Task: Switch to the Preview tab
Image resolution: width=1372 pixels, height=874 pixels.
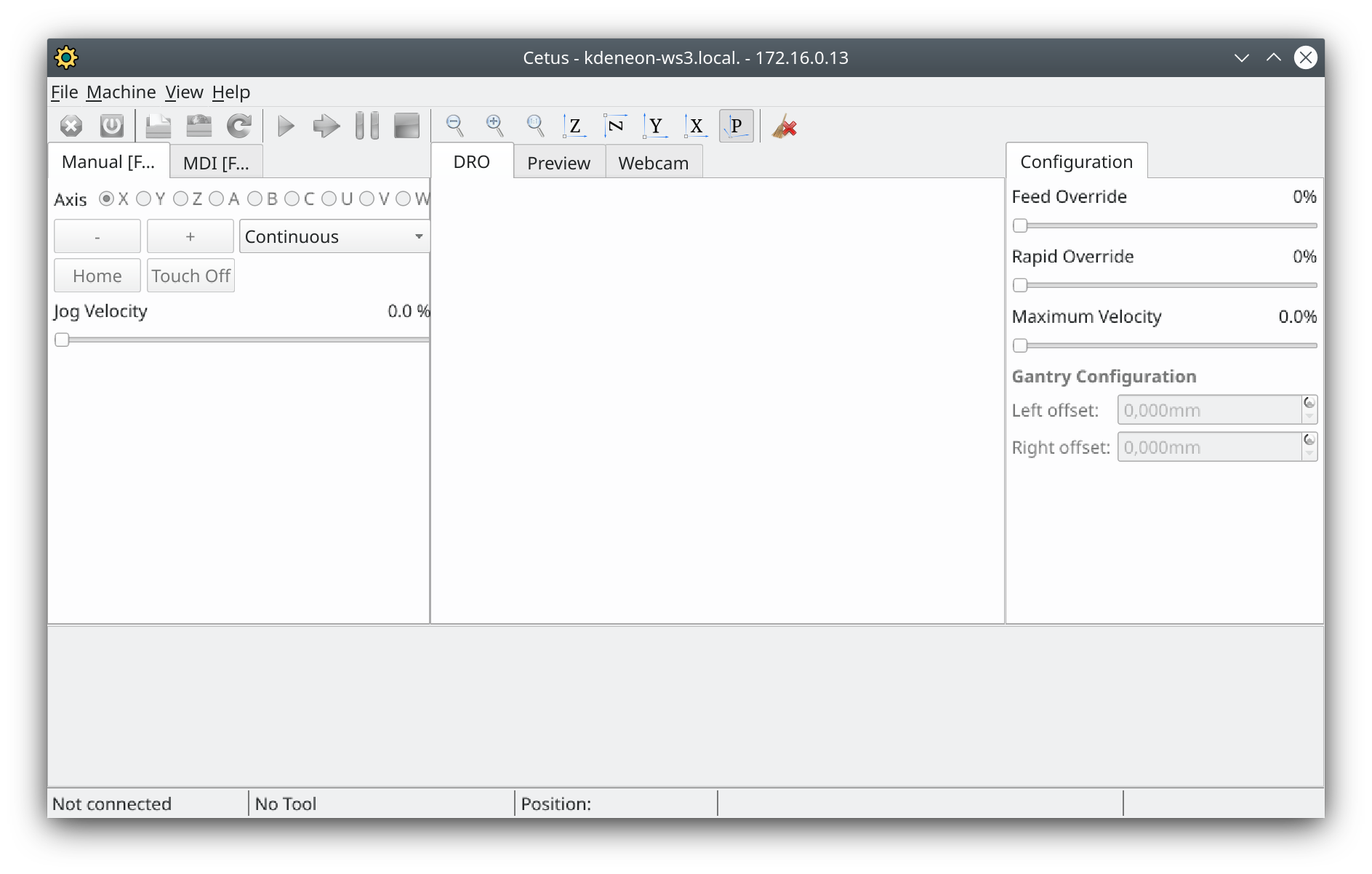Action: pyautogui.click(x=558, y=162)
